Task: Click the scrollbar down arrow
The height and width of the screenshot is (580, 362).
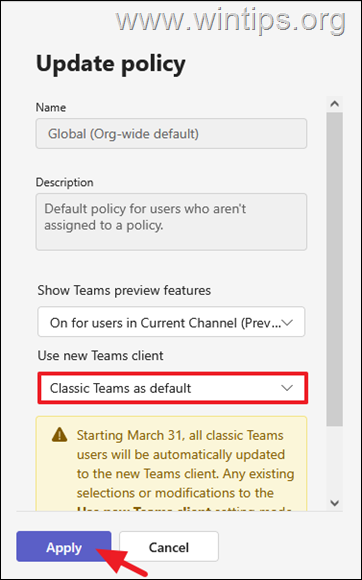Action: (x=335, y=503)
